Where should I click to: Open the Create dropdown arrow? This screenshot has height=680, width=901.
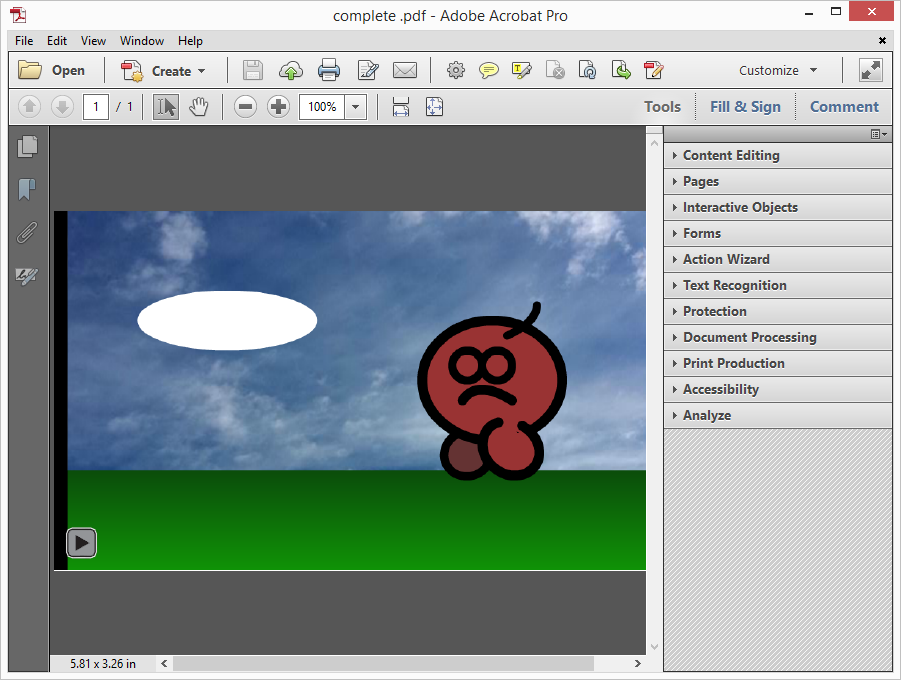pyautogui.click(x=202, y=71)
